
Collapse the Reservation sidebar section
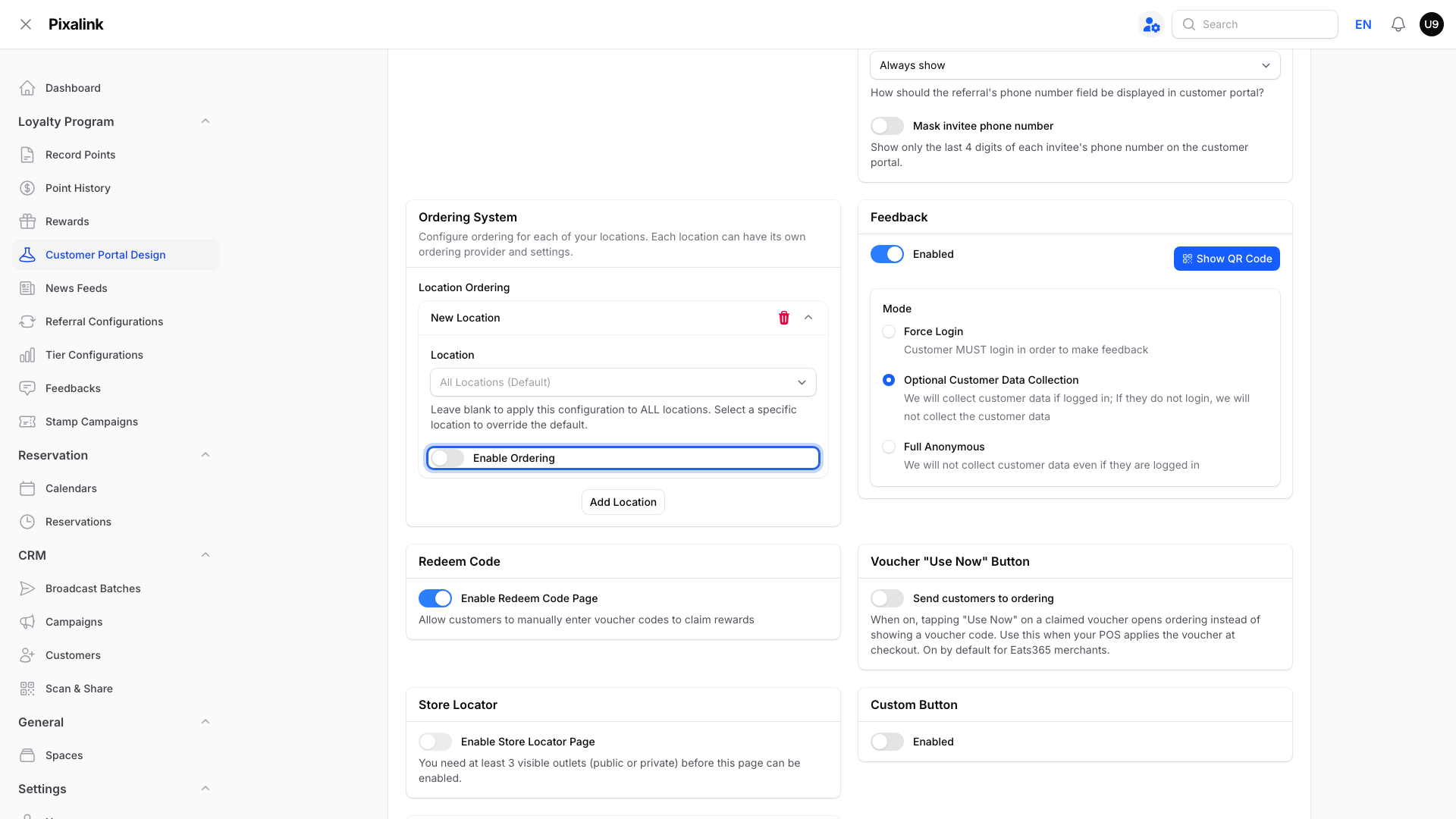click(x=206, y=455)
